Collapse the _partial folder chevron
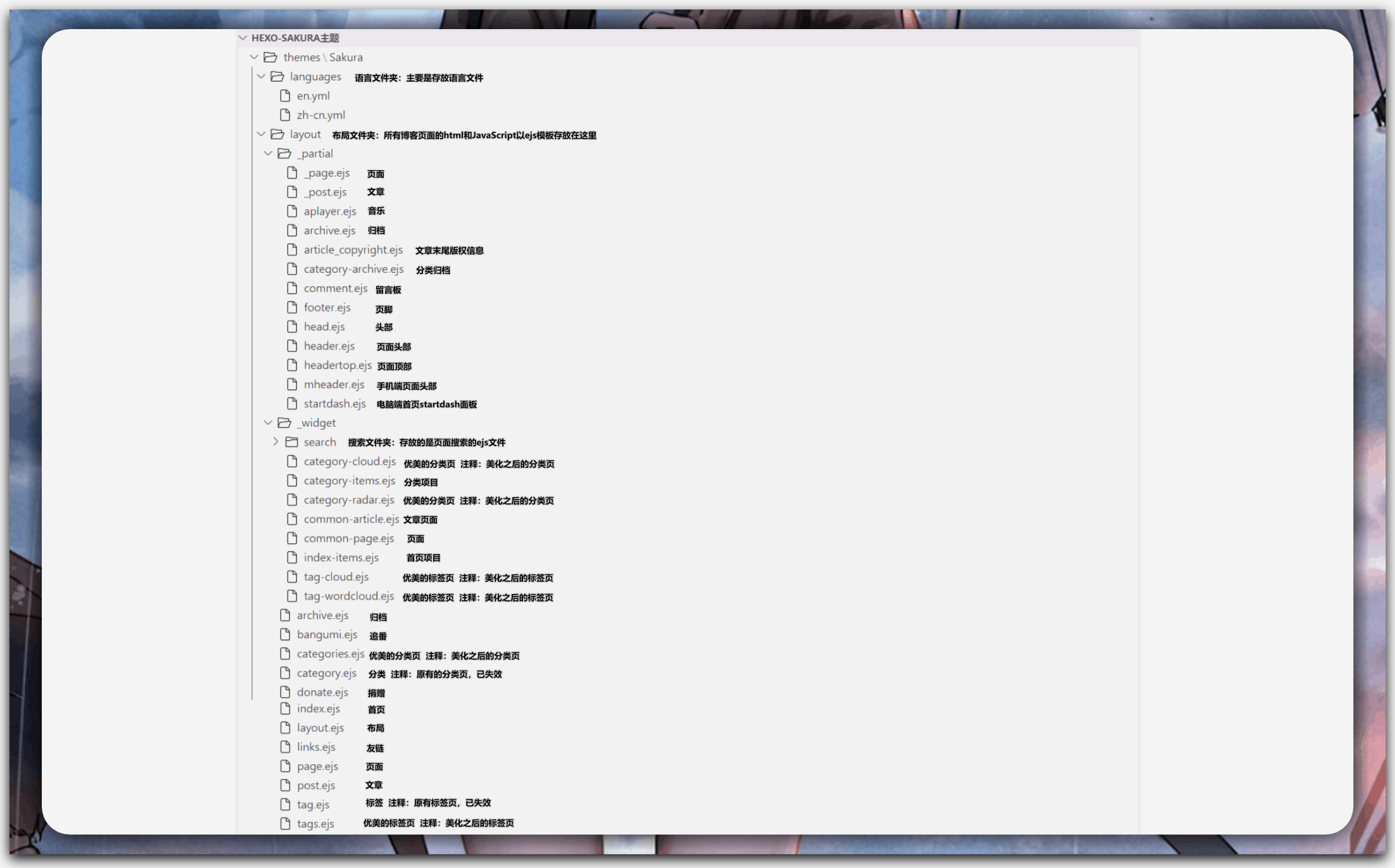The image size is (1395, 868). click(x=268, y=153)
